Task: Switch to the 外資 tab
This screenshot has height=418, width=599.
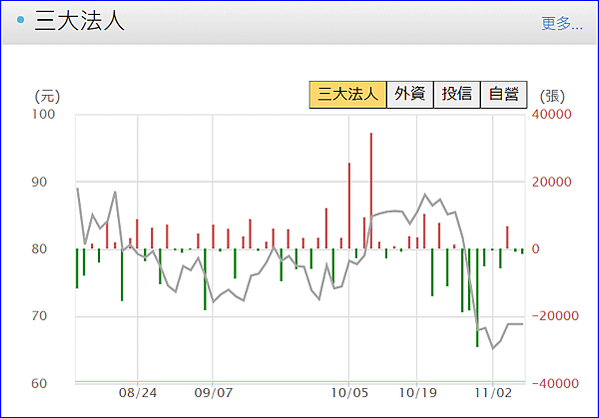Action: [x=410, y=94]
